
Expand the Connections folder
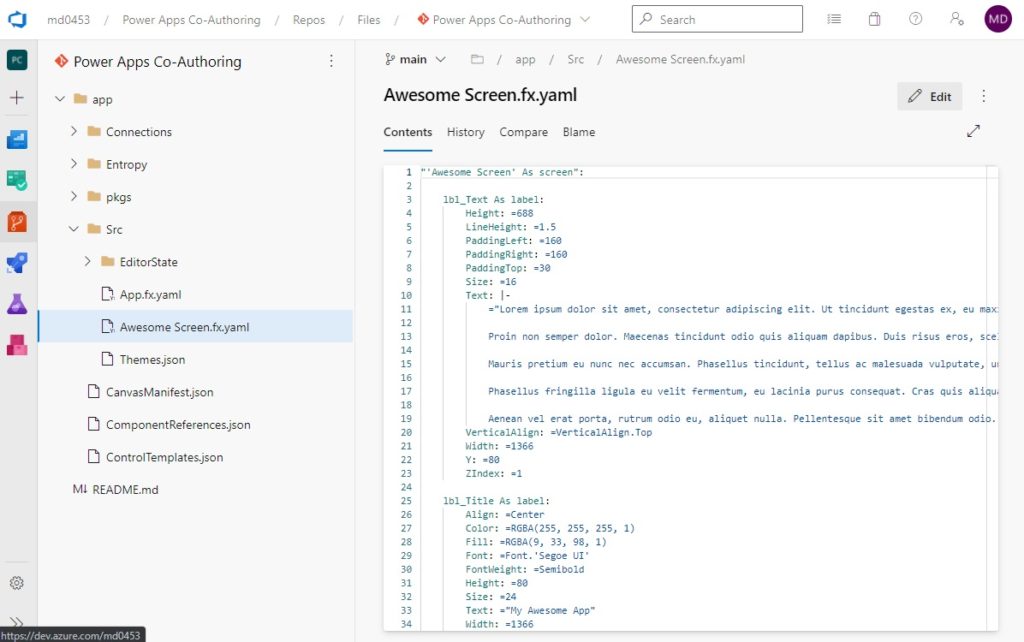[74, 131]
